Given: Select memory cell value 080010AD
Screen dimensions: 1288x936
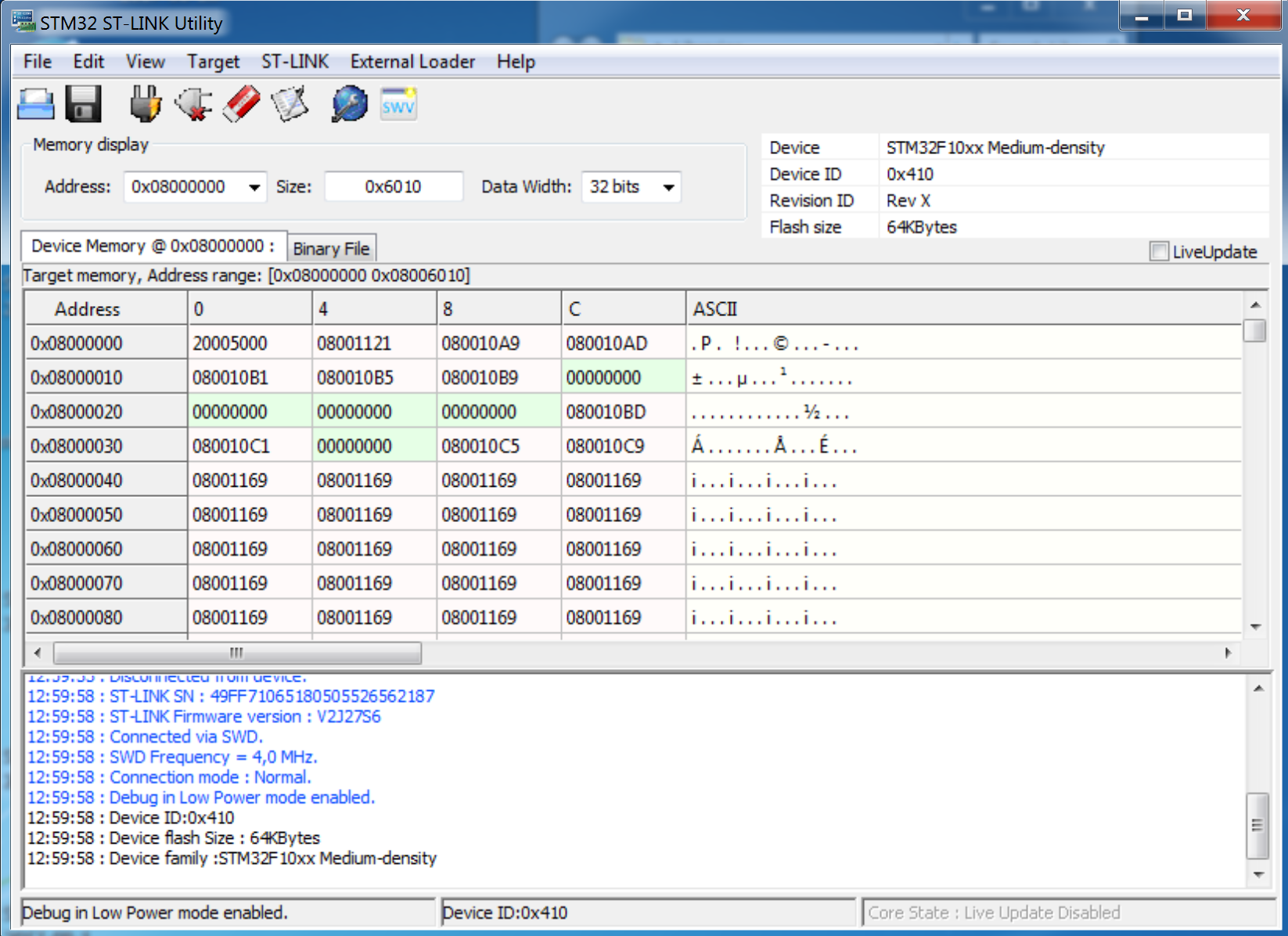Looking at the screenshot, I should [x=624, y=344].
